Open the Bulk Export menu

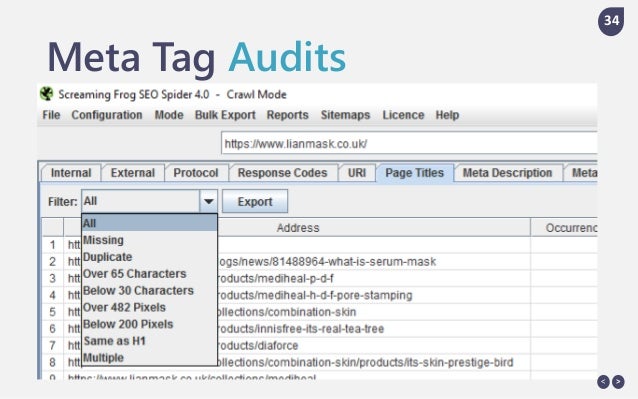click(x=225, y=115)
